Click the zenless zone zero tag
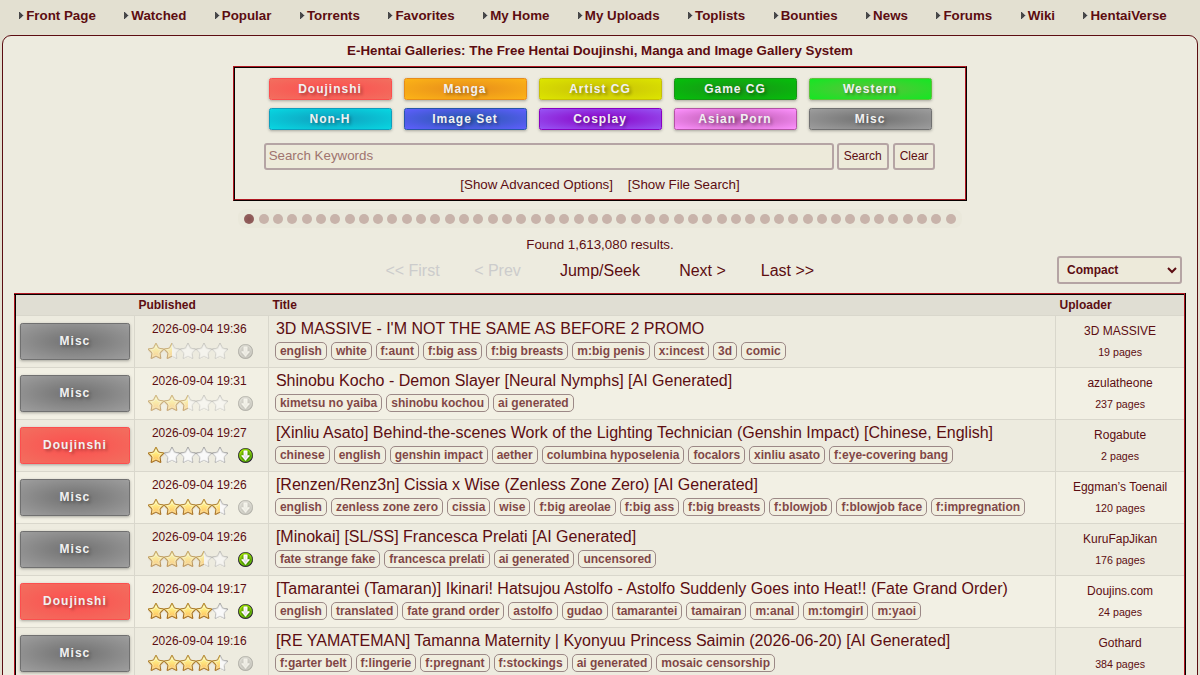1200x675 pixels. (x=386, y=507)
